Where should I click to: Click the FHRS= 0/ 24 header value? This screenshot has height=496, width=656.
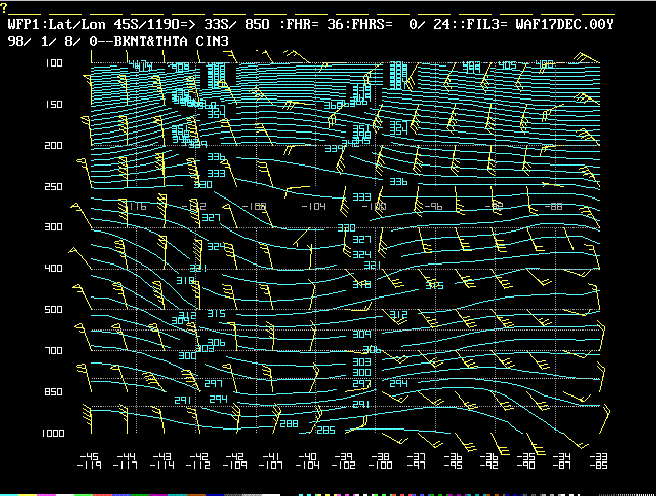(x=398, y=24)
